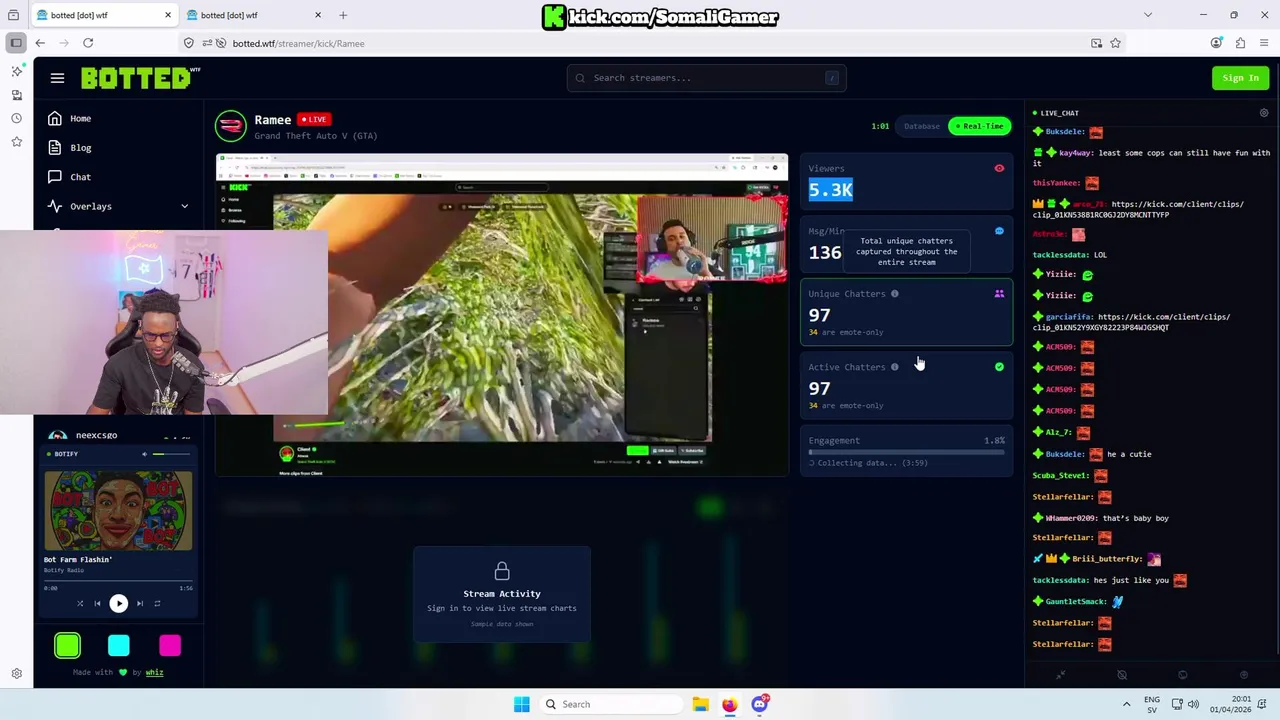Screen dimensions: 1280x720
Task: Open browser extensions puzzle icon
Action: (1240, 43)
